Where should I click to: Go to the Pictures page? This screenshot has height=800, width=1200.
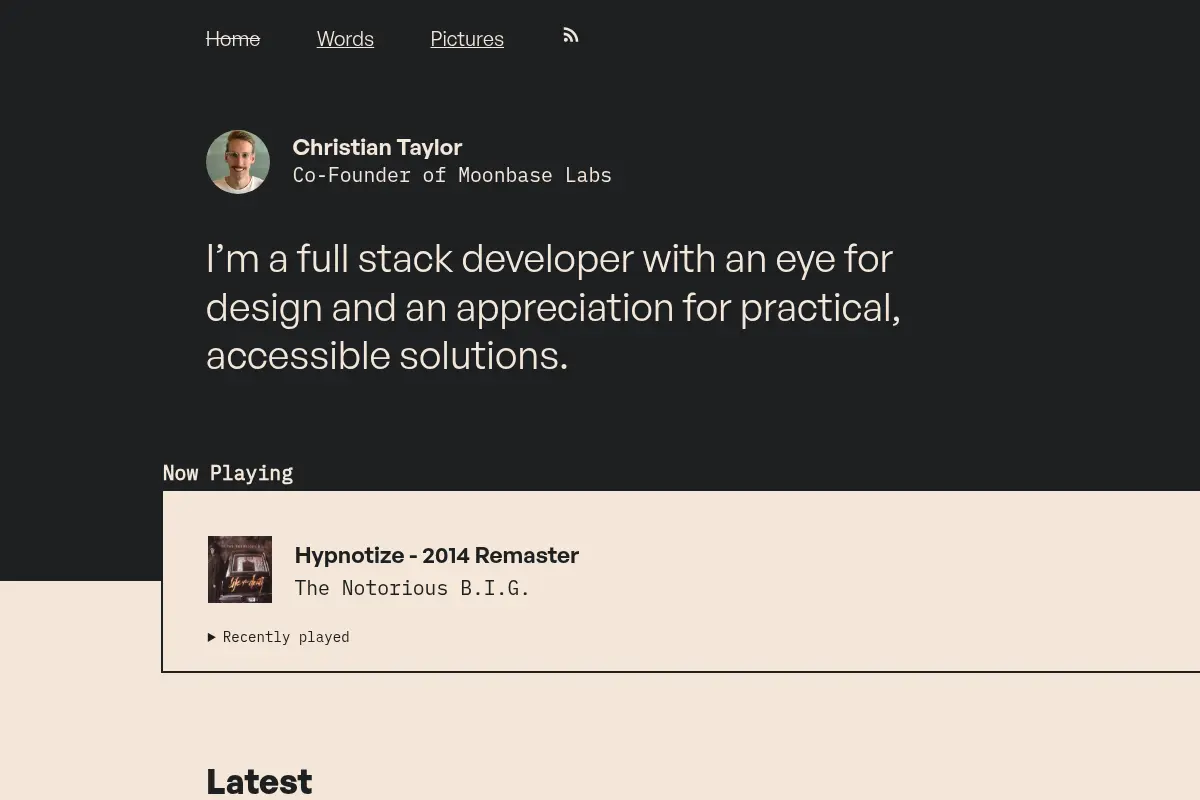467,39
